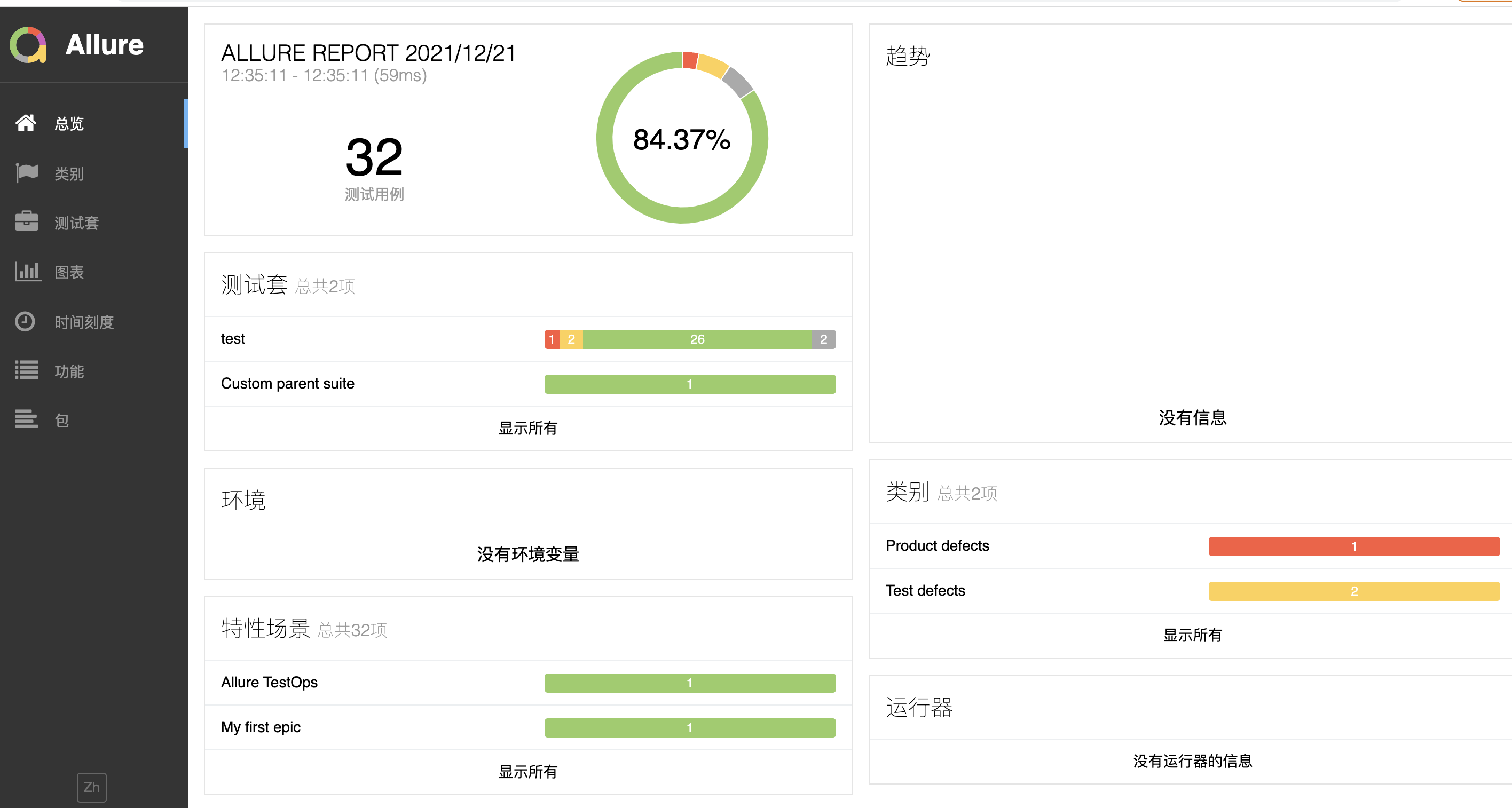Open the Product defects category
1512x808 pixels.
938,546
